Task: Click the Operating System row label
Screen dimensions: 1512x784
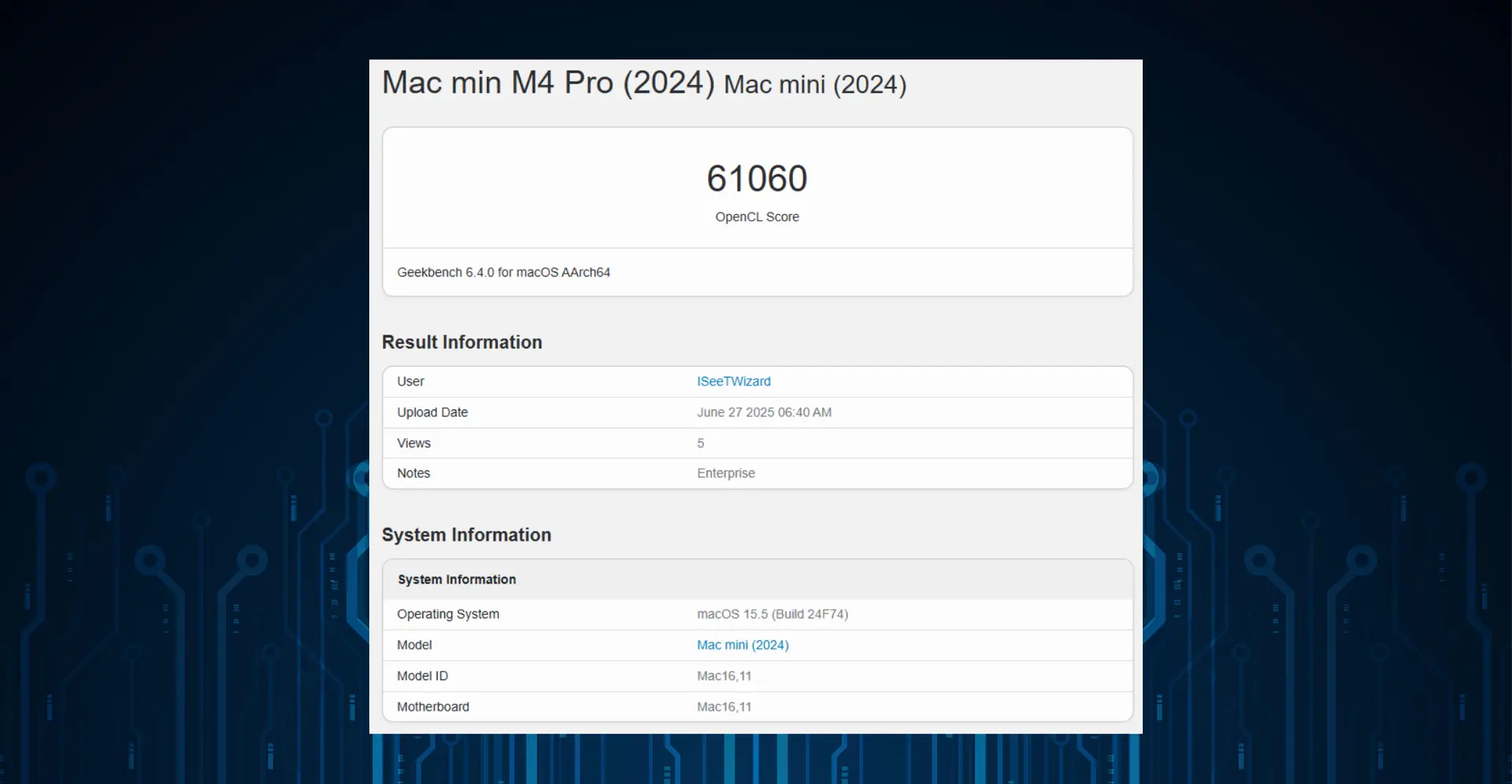Action: pos(447,614)
